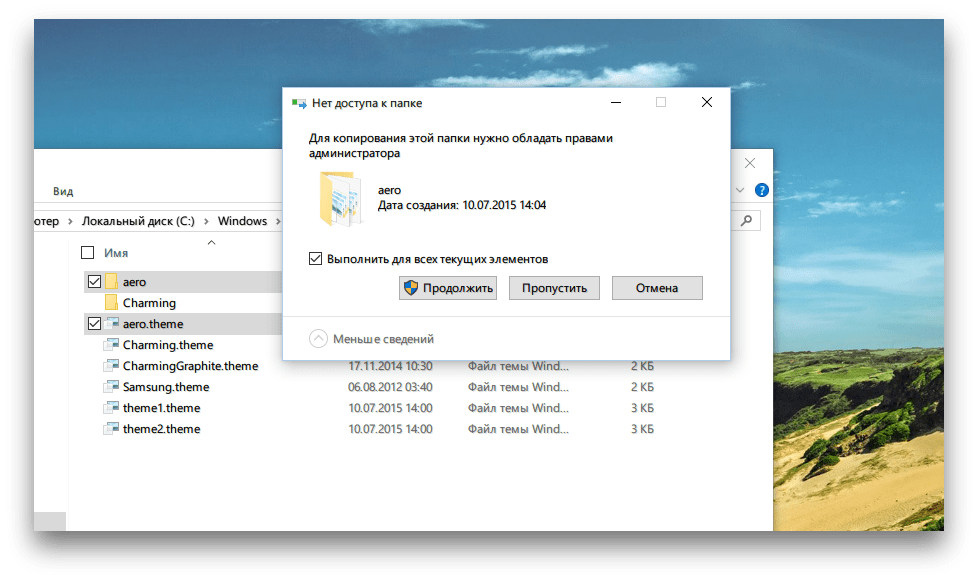Close the Нет доступа к папке dialog
This screenshot has width=978, height=580.
[707, 102]
